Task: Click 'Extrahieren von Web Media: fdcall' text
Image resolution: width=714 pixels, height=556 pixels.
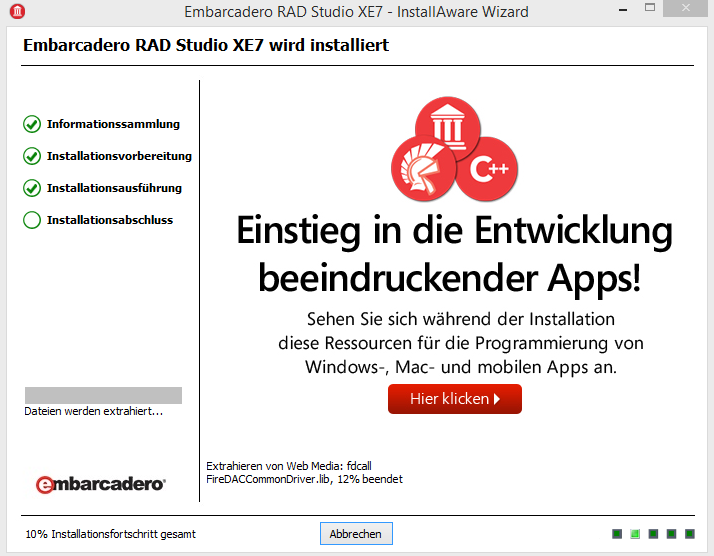Action: coord(289,466)
